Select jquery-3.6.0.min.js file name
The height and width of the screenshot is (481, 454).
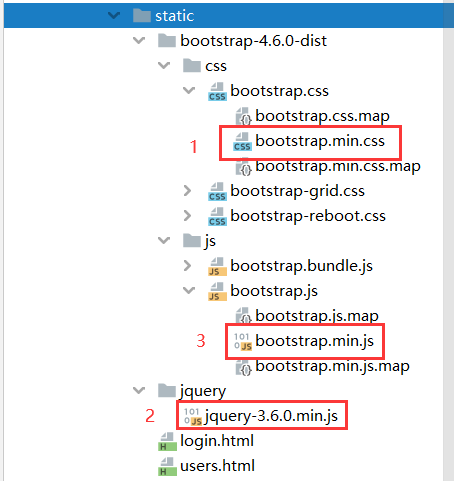click(271, 416)
